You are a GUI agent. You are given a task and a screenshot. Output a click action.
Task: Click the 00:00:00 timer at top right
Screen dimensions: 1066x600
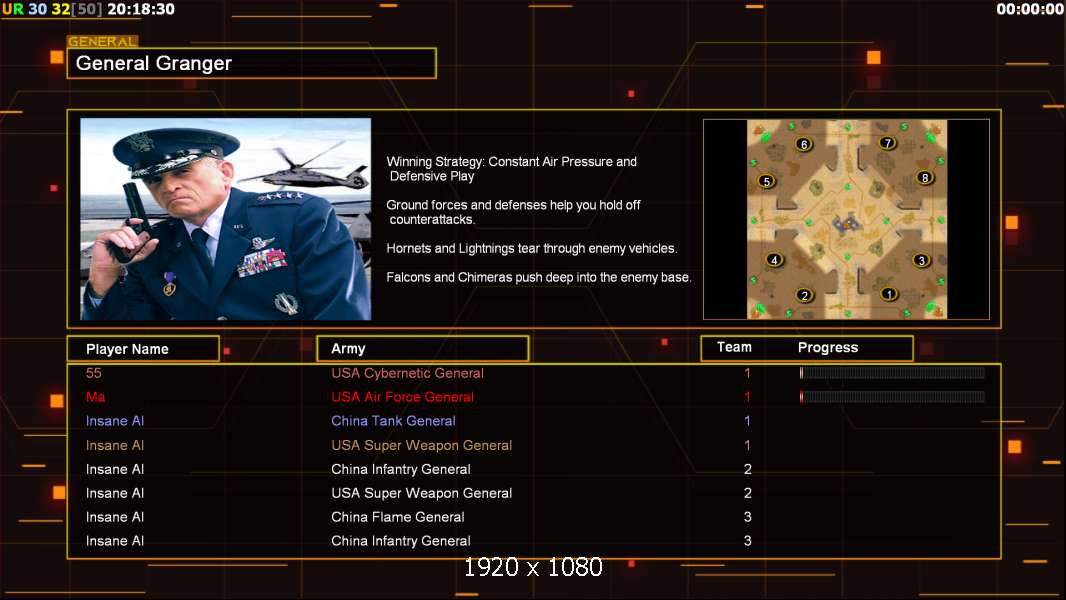(1029, 9)
